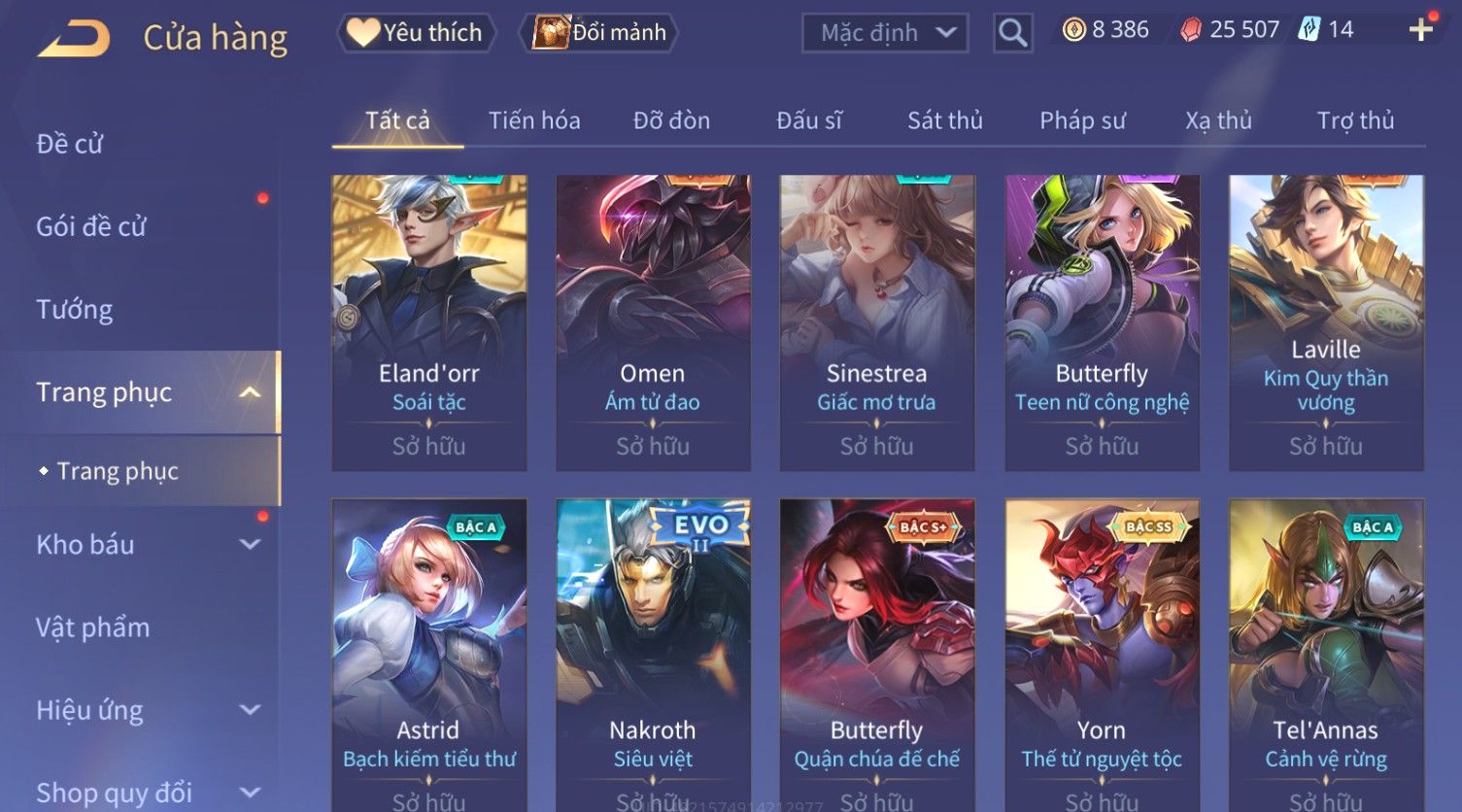Screen dimensions: 1462x812
Task: Open Yêu thích heart favorites
Action: coord(416,33)
